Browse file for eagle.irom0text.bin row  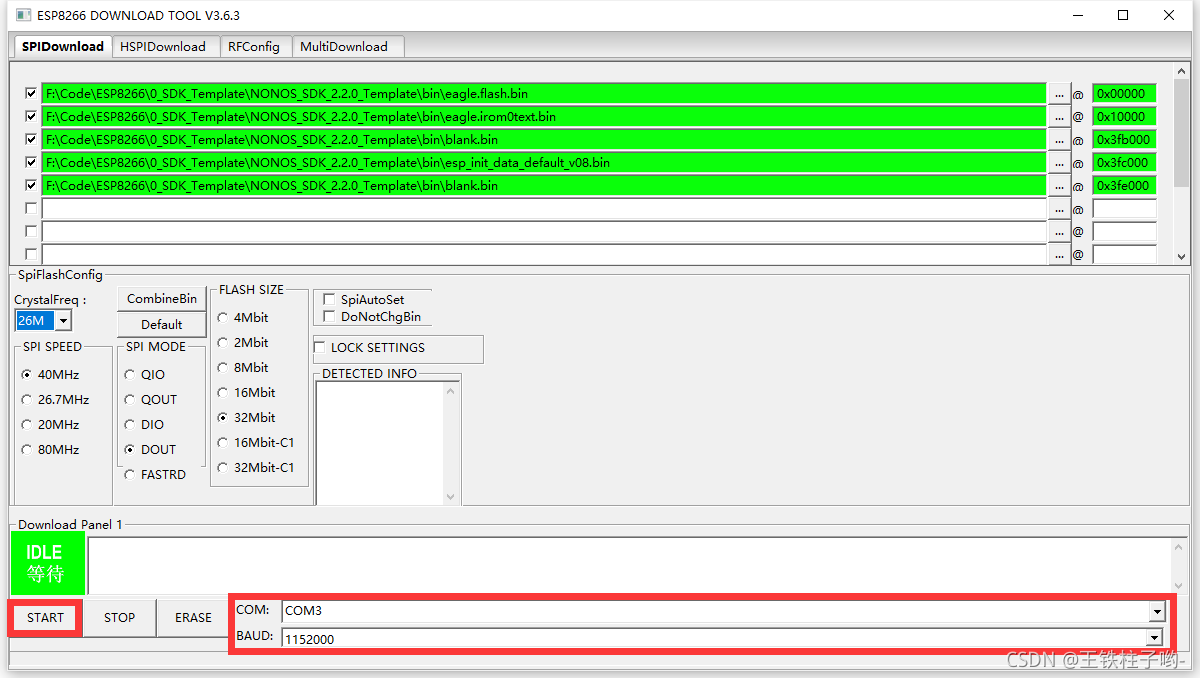(x=1059, y=116)
